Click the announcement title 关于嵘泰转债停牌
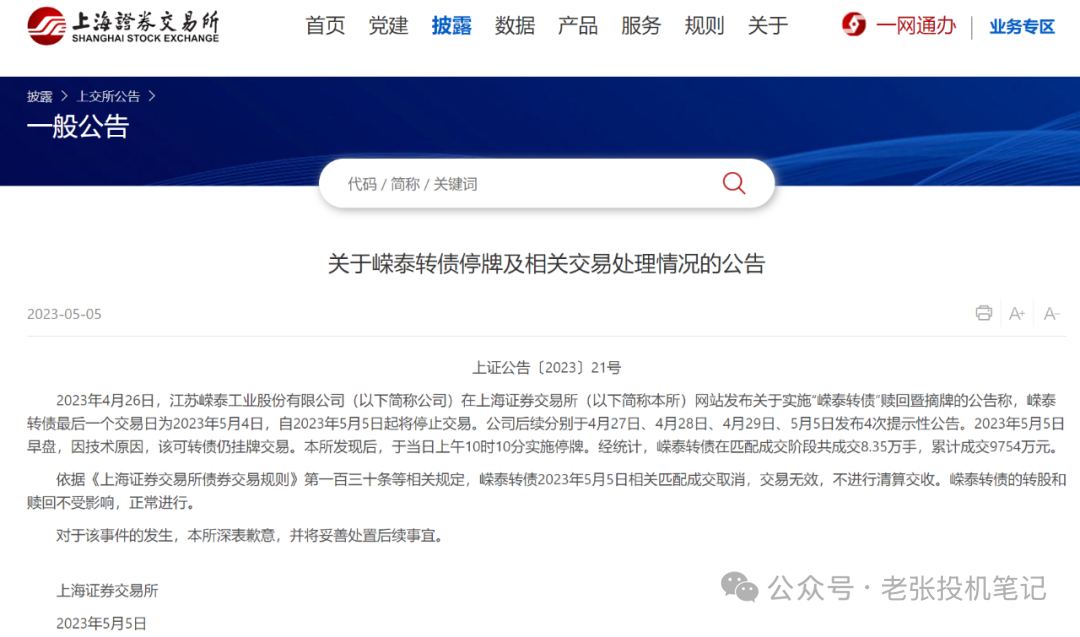This screenshot has height=637, width=1080. coord(546,264)
